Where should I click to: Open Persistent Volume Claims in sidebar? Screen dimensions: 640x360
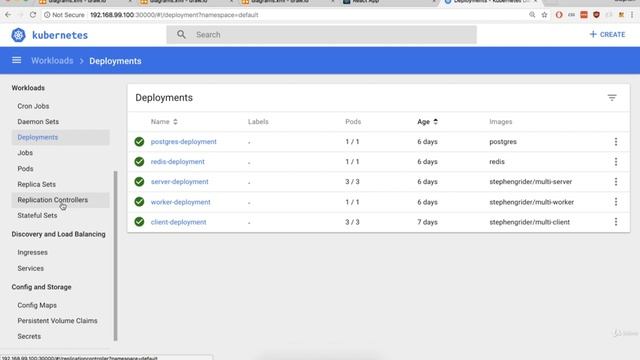tap(57, 321)
